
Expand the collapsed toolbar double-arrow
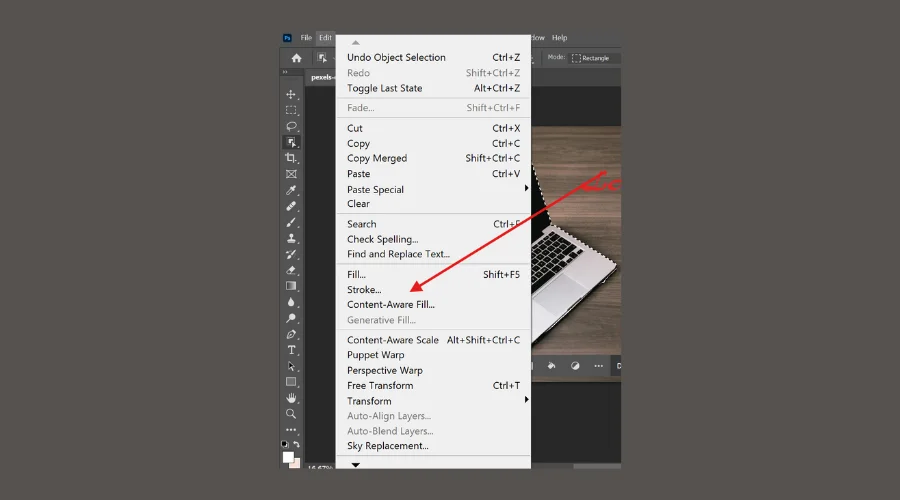coord(285,72)
